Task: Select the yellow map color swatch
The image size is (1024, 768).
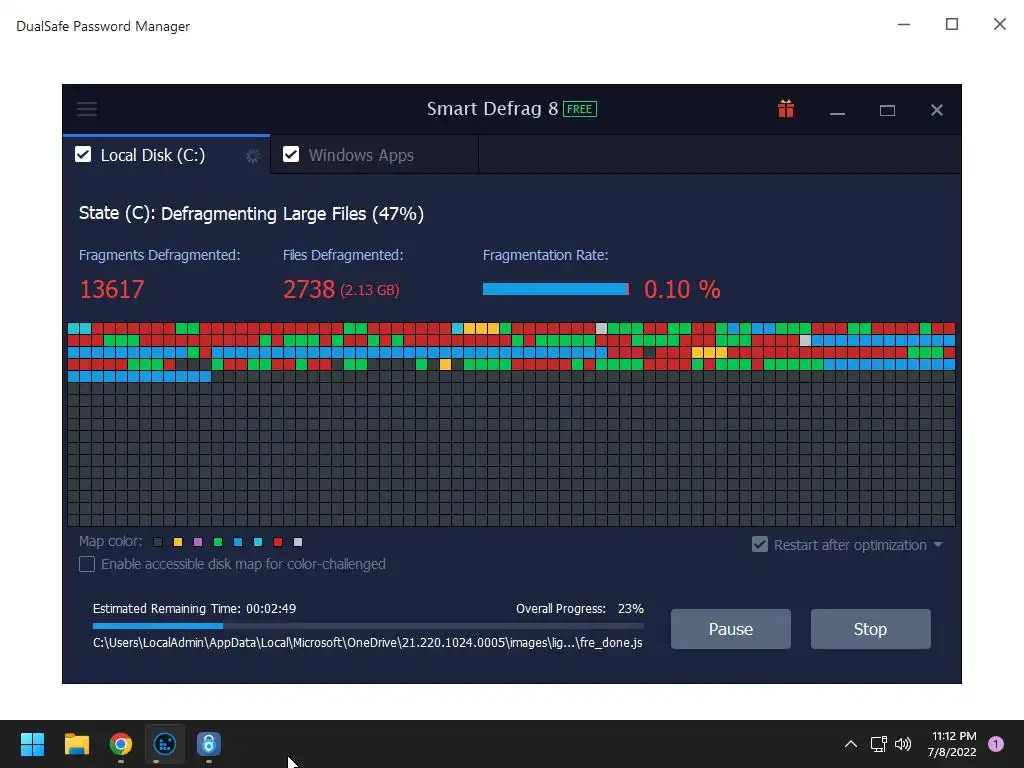Action: tap(178, 542)
